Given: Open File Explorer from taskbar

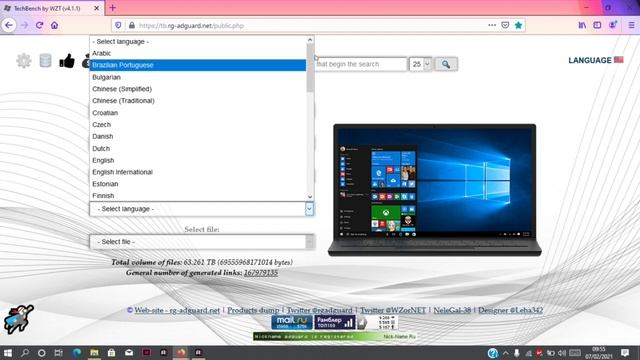Looking at the screenshot, I should [x=94, y=353].
